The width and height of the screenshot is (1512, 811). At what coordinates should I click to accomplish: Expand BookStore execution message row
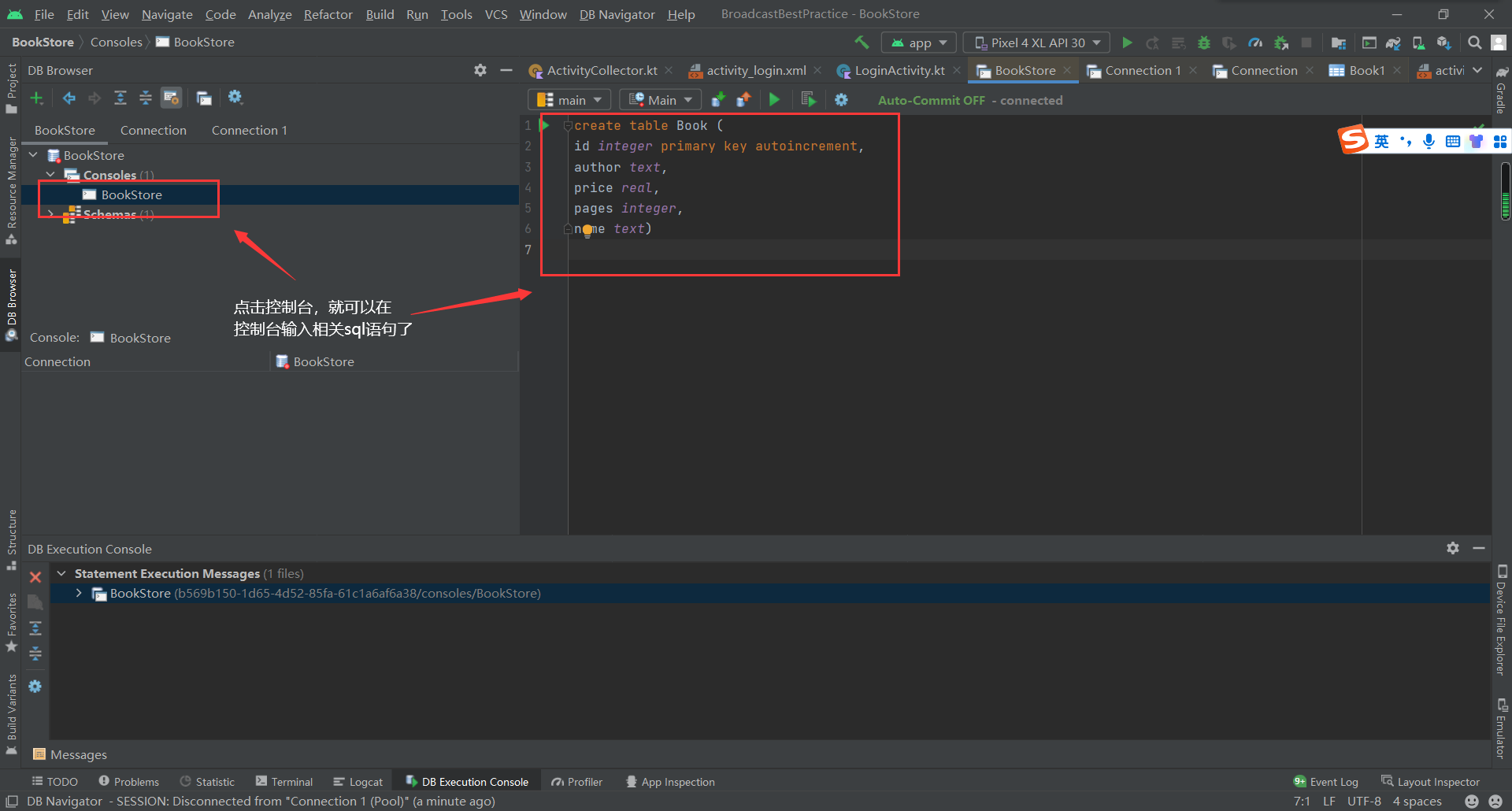click(79, 593)
